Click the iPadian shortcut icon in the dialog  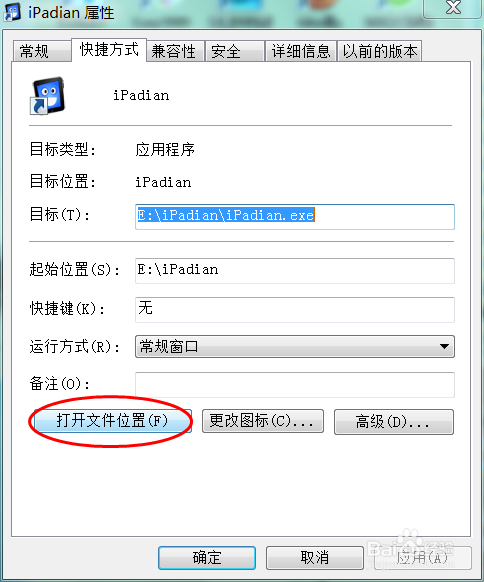pos(47,96)
